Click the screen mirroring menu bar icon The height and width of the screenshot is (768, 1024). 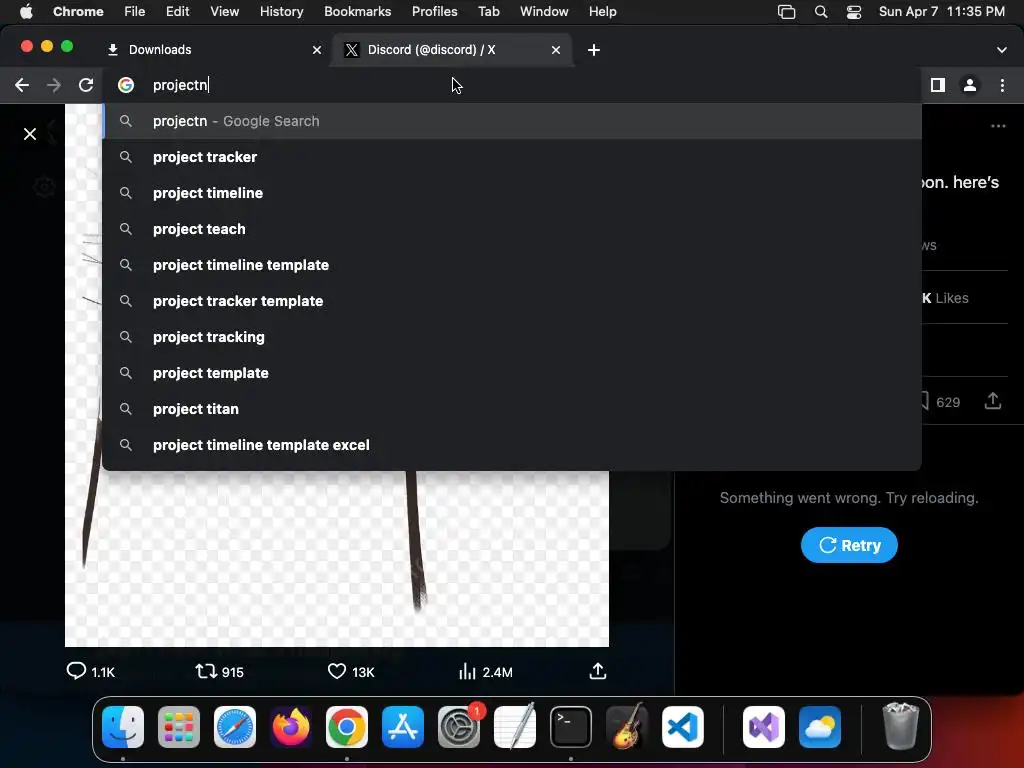tap(786, 11)
